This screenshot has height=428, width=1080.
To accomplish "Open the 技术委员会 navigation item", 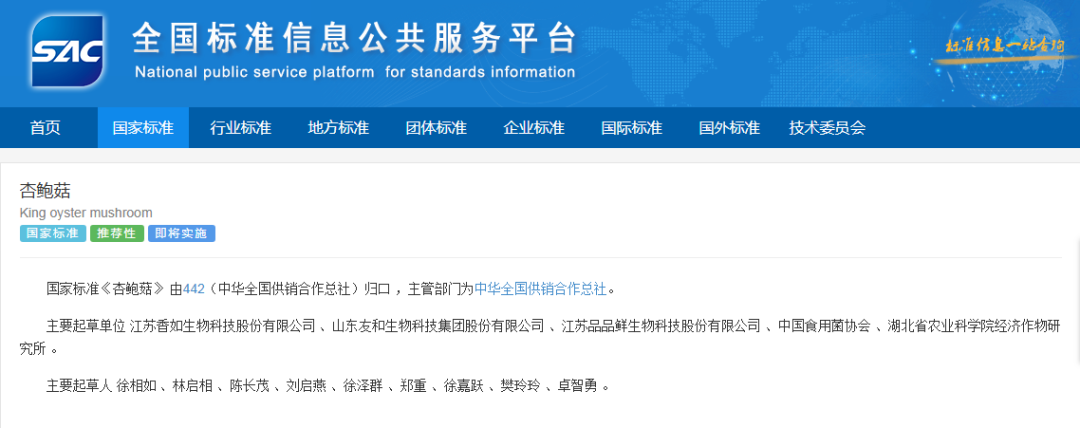I will [x=827, y=128].
